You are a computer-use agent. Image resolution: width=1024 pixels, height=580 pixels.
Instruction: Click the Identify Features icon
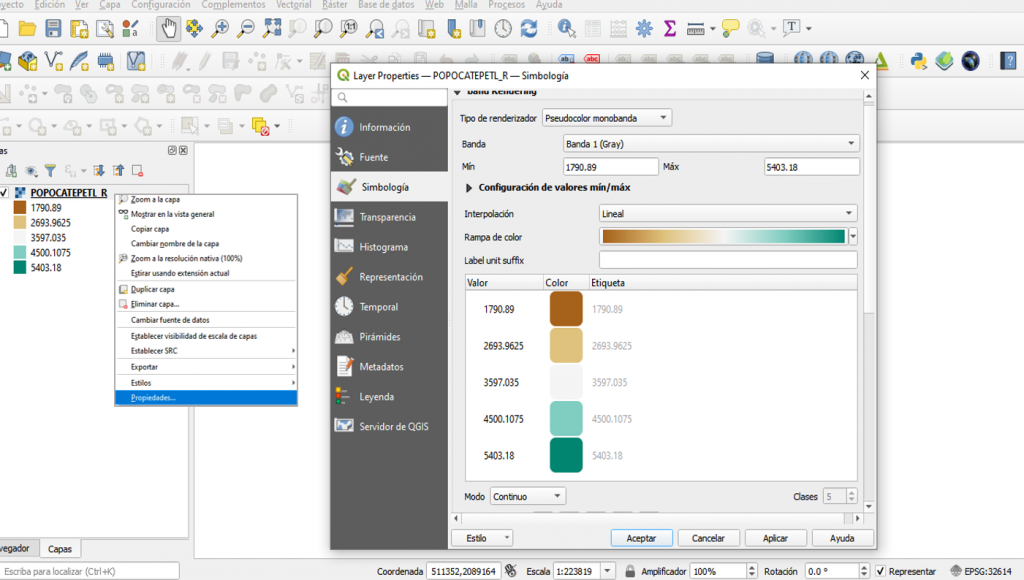point(567,28)
